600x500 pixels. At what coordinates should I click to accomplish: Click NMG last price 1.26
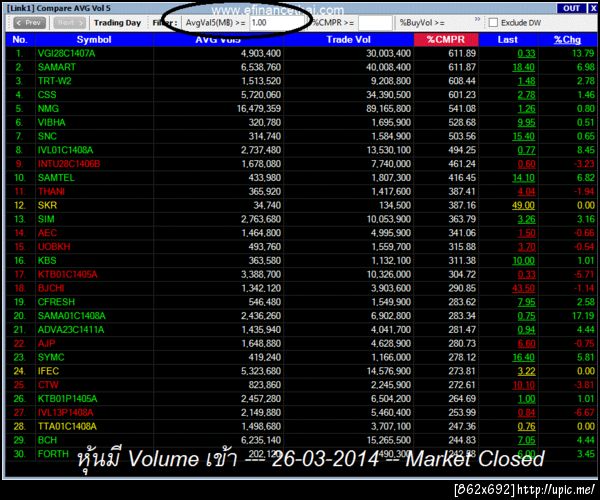[x=526, y=109]
